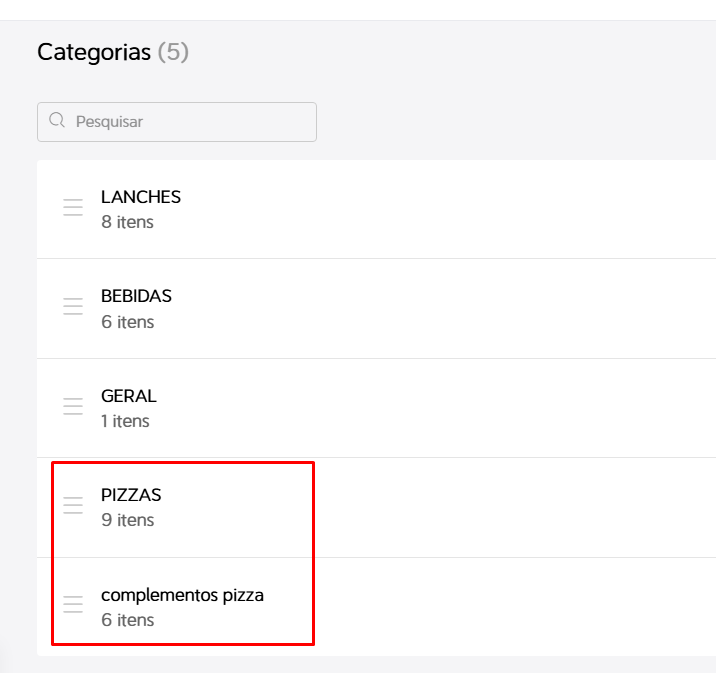Click the 1 itens count under GERAL
This screenshot has width=716, height=673.
click(125, 421)
